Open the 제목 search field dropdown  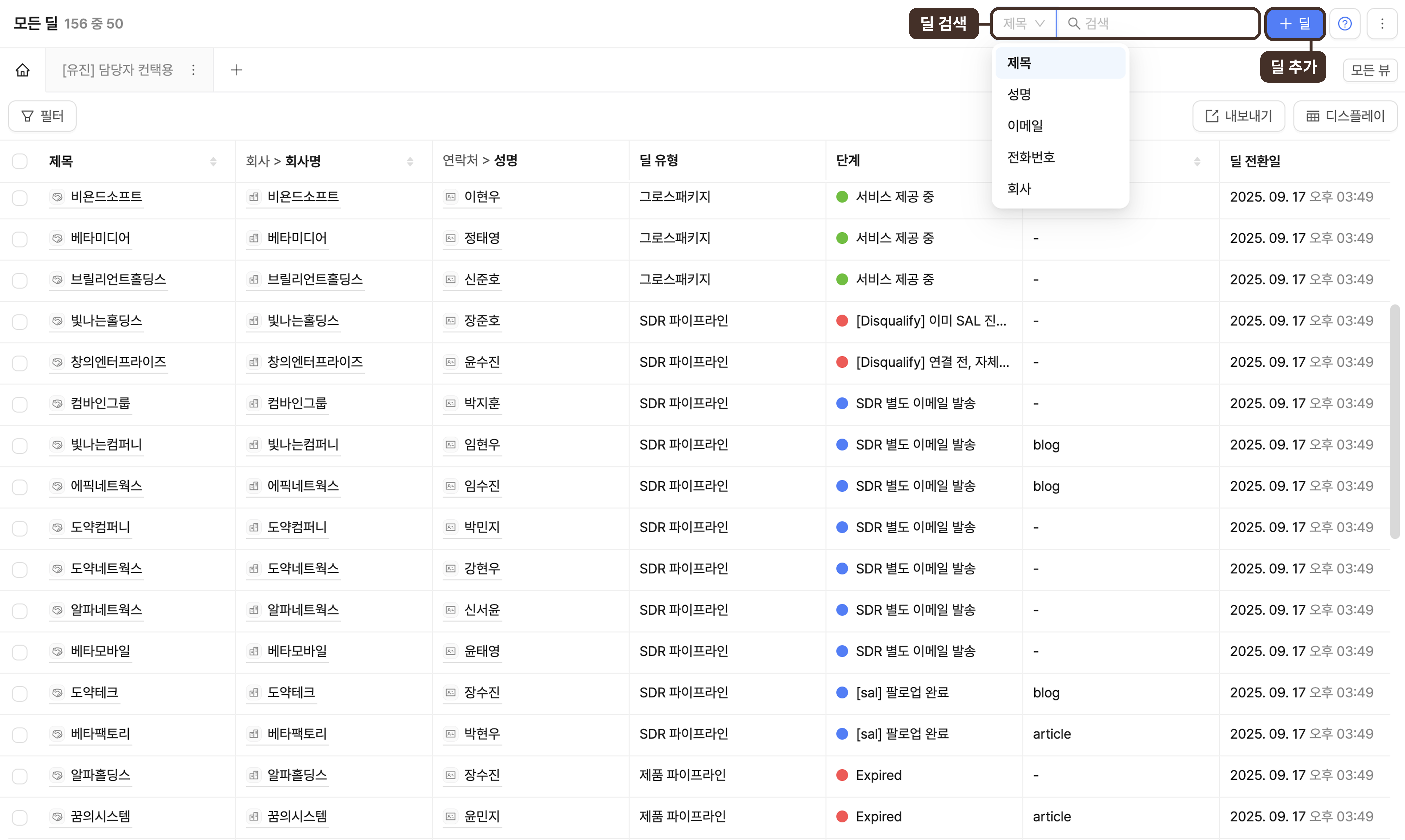tap(1023, 24)
